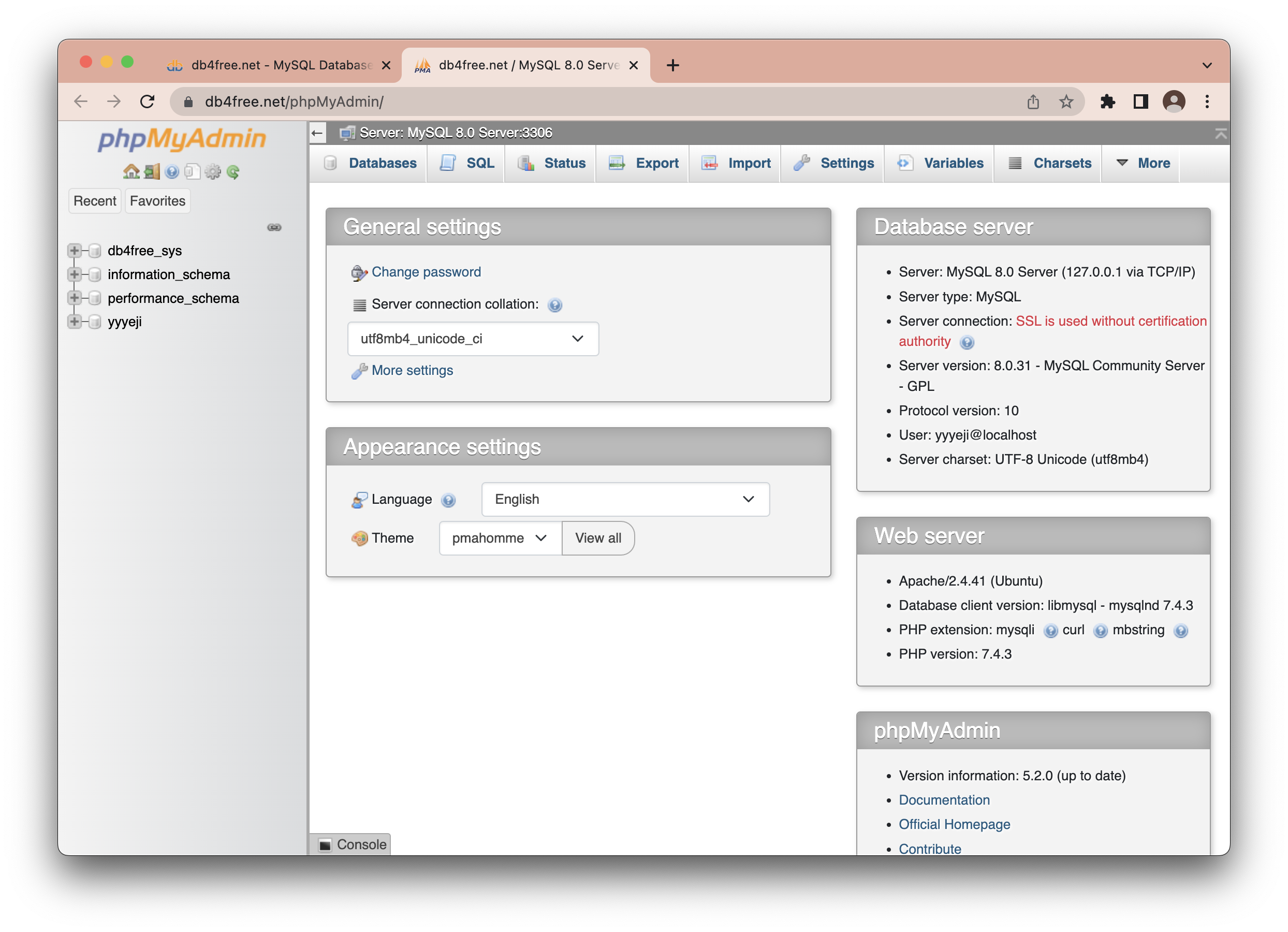
Task: Collapse the navigation panel with the arrow icon
Action: pyautogui.click(x=317, y=133)
